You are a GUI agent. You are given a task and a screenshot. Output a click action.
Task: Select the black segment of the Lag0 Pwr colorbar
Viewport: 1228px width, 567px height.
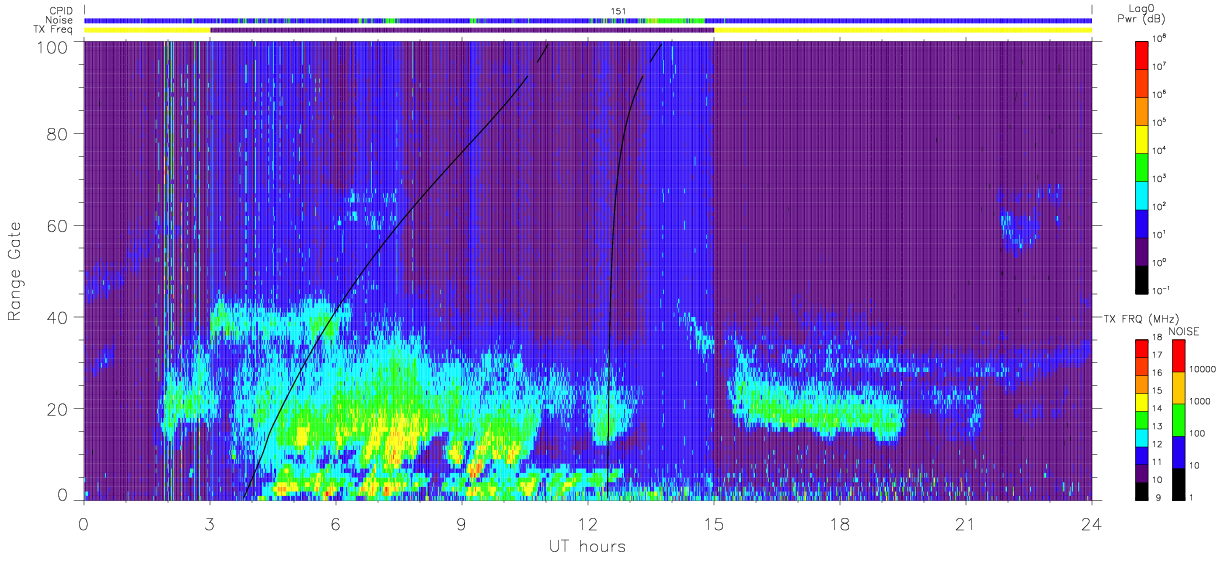(1142, 278)
